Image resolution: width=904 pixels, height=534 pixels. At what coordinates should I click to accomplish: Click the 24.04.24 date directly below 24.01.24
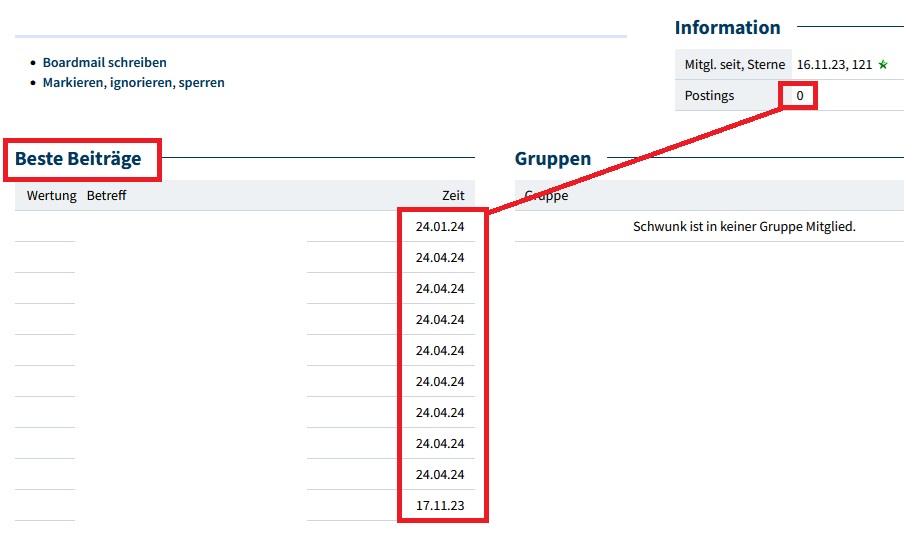pos(440,258)
